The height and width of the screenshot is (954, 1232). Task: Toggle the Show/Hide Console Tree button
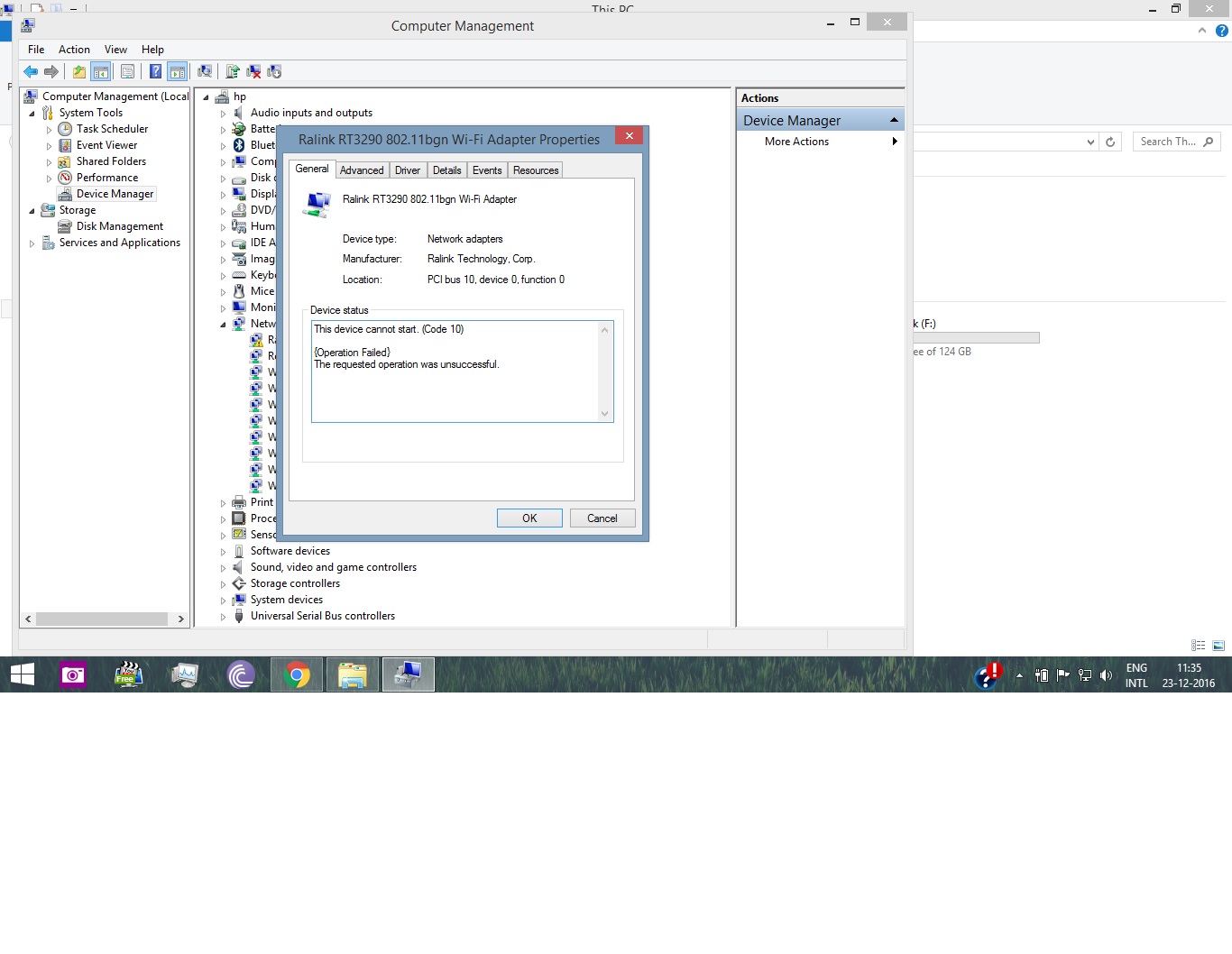click(101, 72)
